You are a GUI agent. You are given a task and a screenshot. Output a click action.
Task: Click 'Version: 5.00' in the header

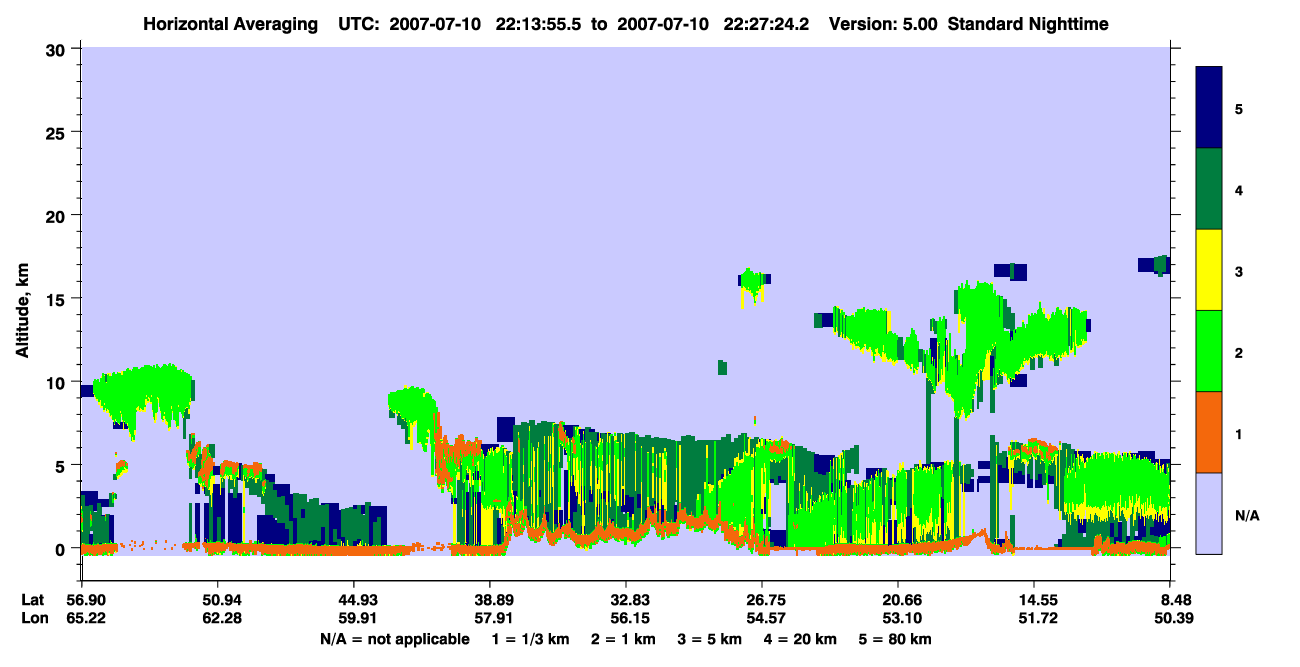pos(883,23)
